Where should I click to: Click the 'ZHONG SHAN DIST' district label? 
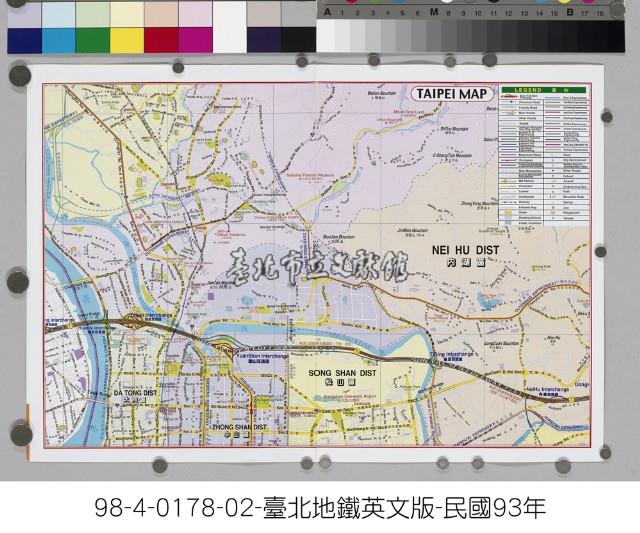pyautogui.click(x=239, y=427)
